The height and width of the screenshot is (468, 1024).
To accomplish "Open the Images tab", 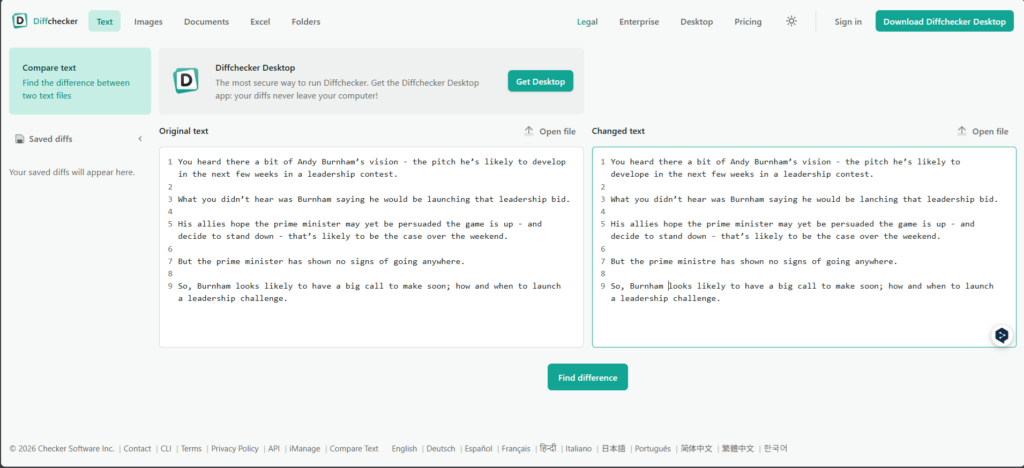I will (148, 22).
